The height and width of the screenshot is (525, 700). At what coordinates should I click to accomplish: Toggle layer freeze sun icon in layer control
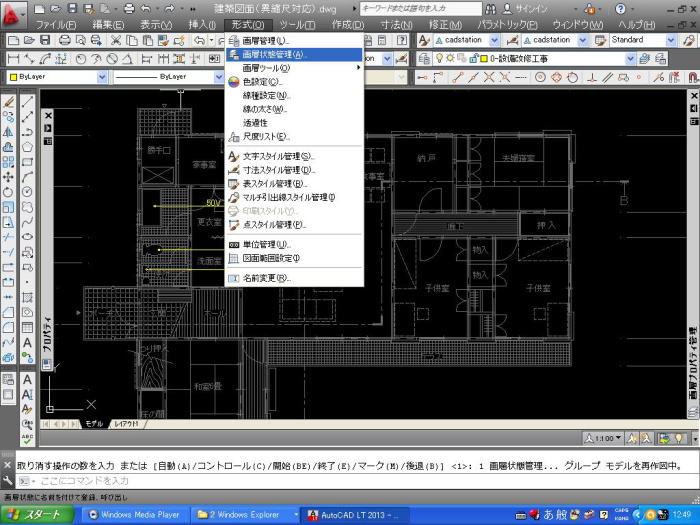pyautogui.click(x=450, y=58)
